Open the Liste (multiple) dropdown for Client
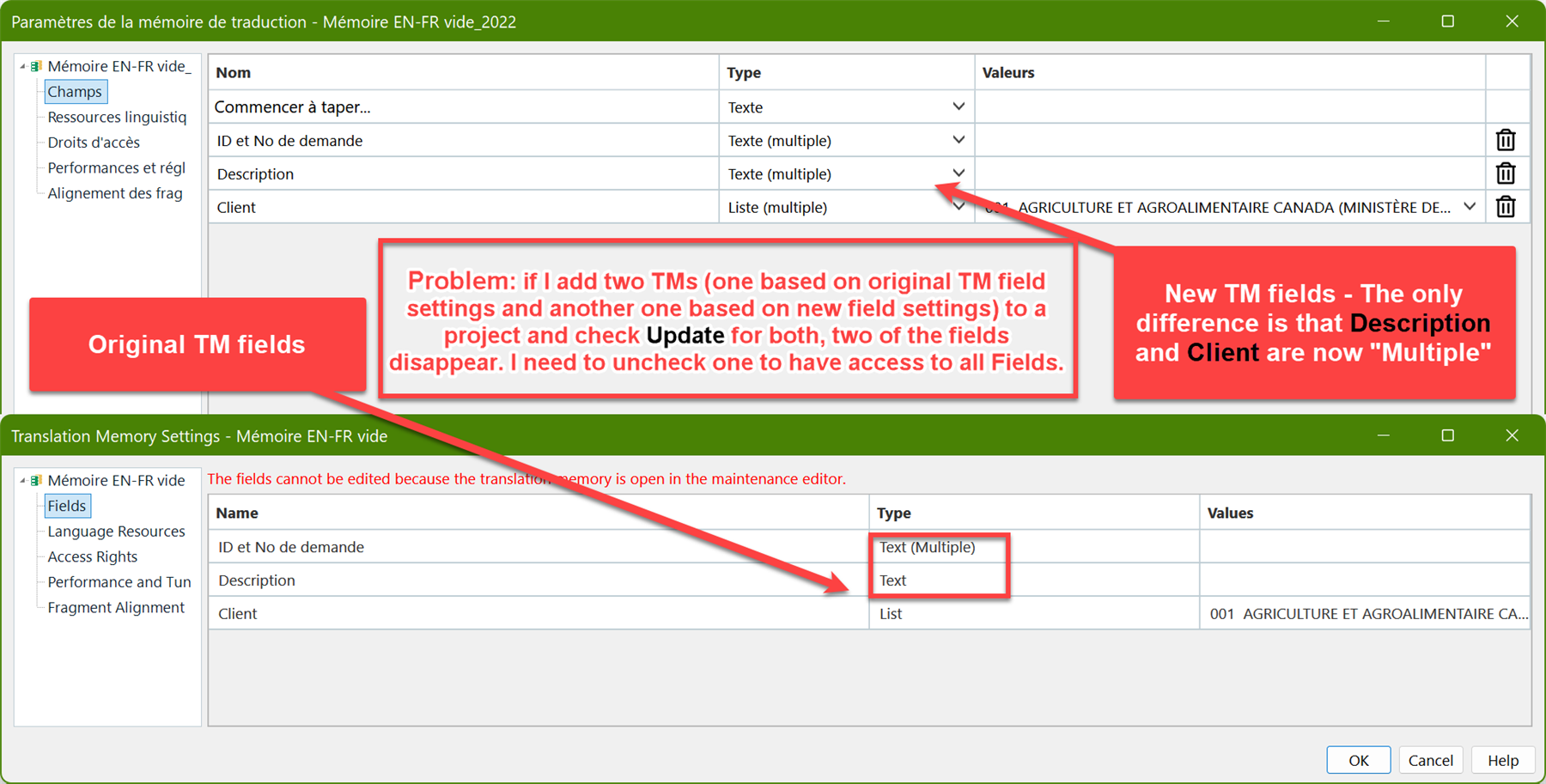This screenshot has width=1546, height=784. tap(959, 207)
